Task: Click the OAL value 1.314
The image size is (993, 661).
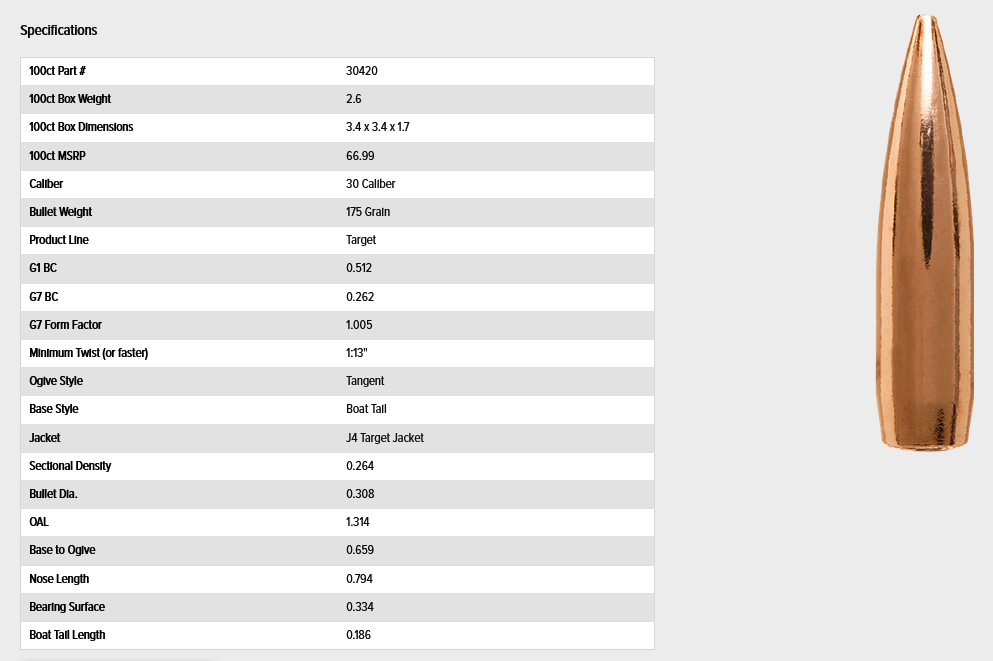Action: [x=358, y=522]
